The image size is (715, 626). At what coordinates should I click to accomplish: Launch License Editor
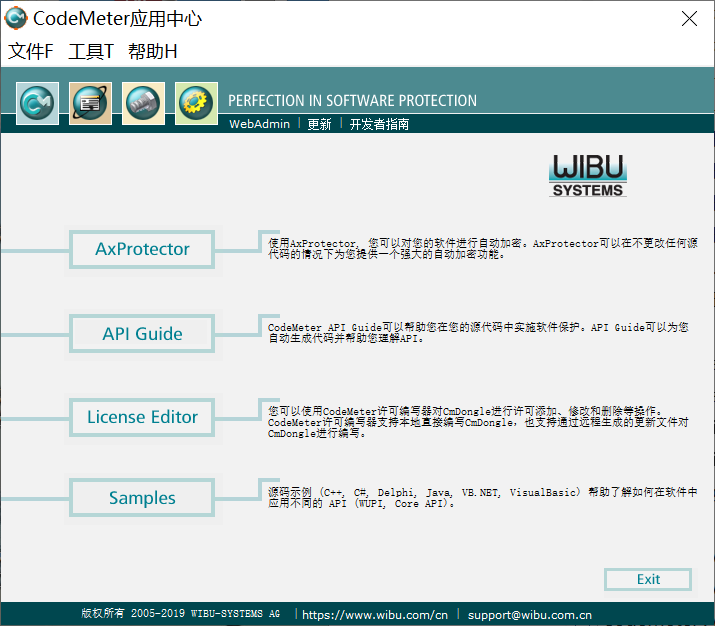coord(142,417)
